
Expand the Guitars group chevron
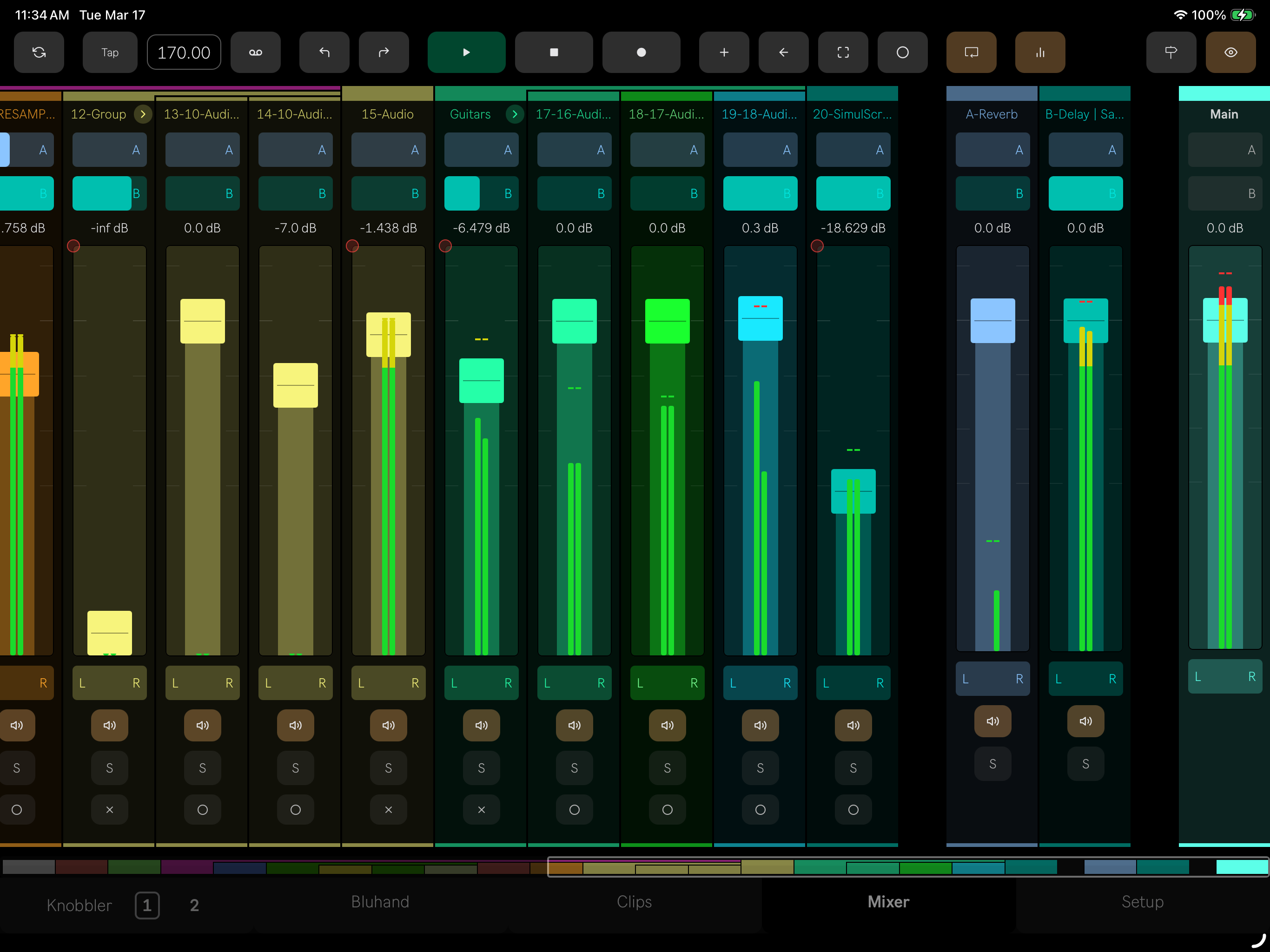515,114
